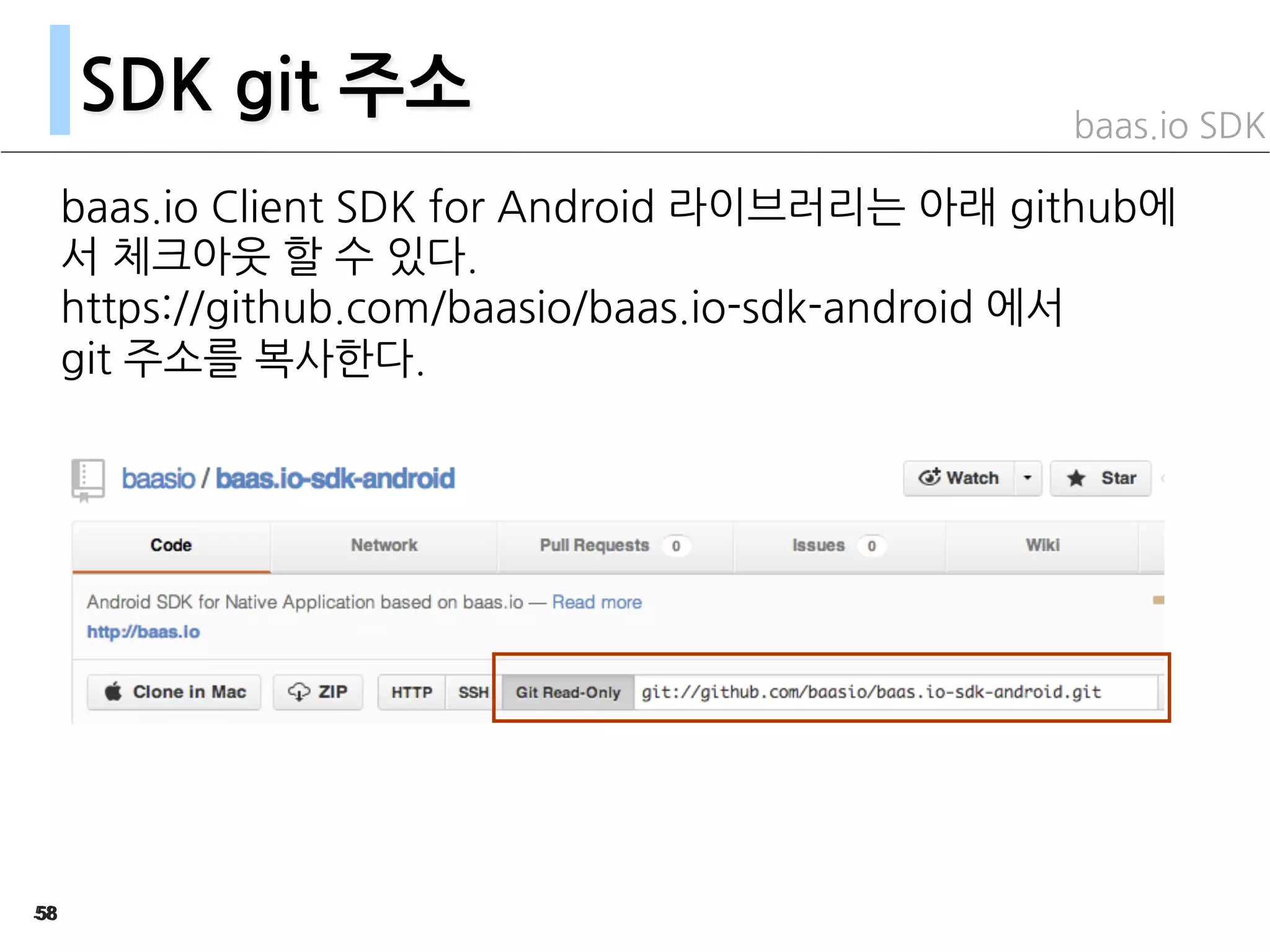Select HTTP clone protocol

(x=412, y=692)
